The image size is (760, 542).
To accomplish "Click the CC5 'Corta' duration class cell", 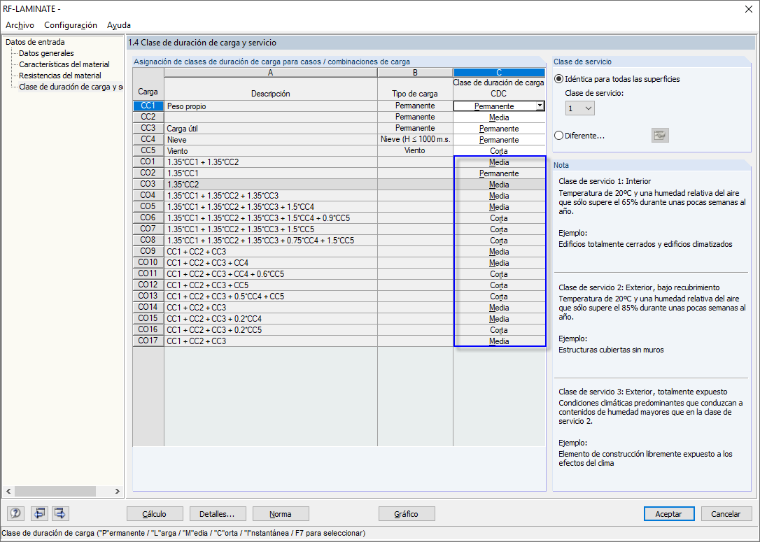I will tap(499, 151).
